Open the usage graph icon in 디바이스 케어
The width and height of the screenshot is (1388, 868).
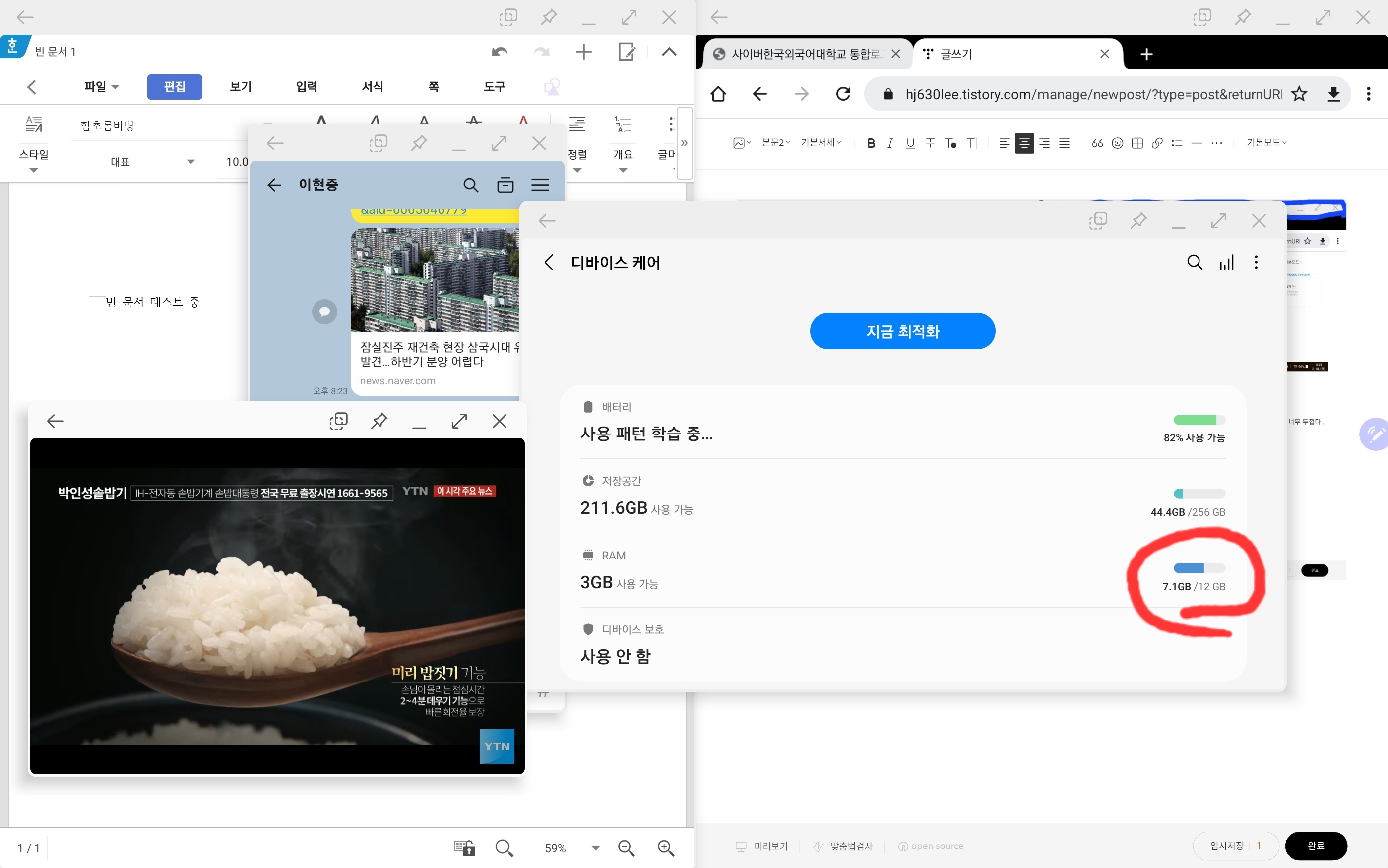tap(1227, 263)
